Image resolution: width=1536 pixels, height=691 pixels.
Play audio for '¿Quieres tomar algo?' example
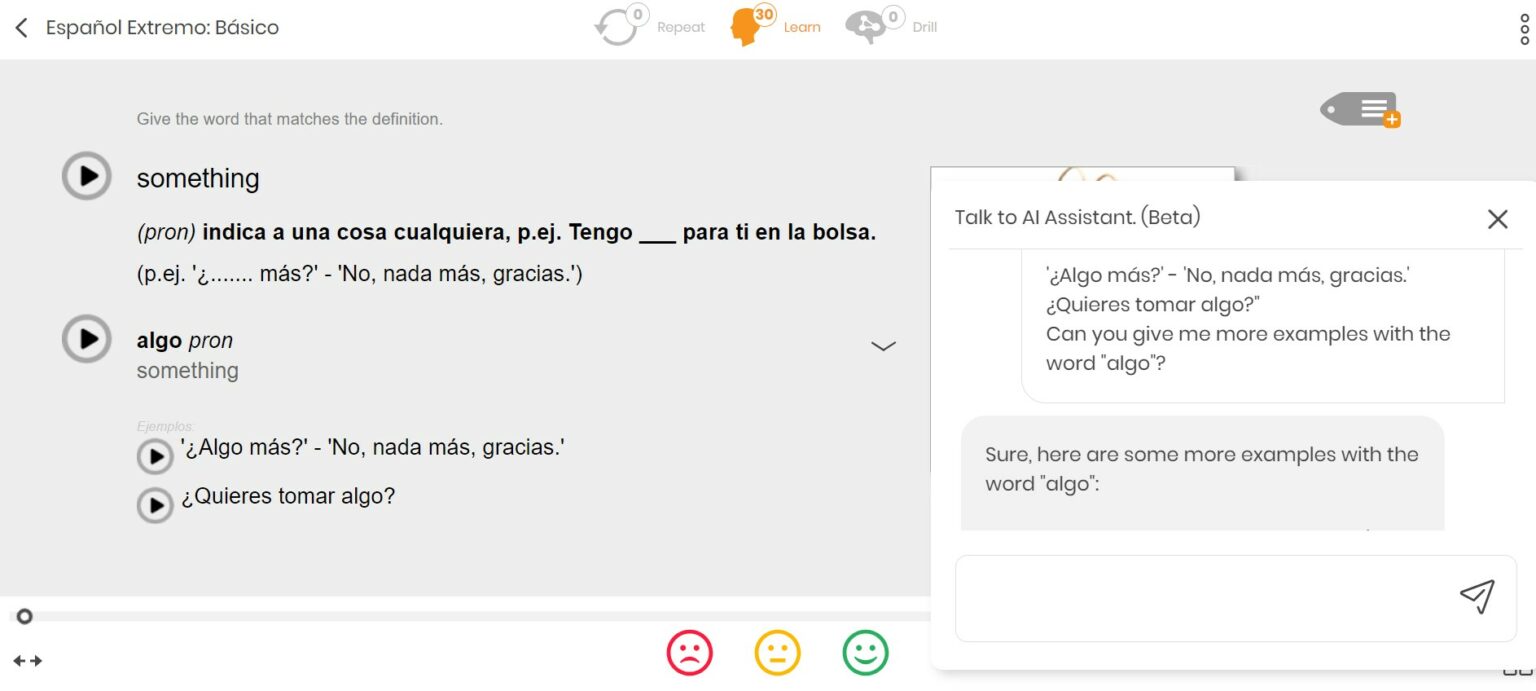[156, 505]
